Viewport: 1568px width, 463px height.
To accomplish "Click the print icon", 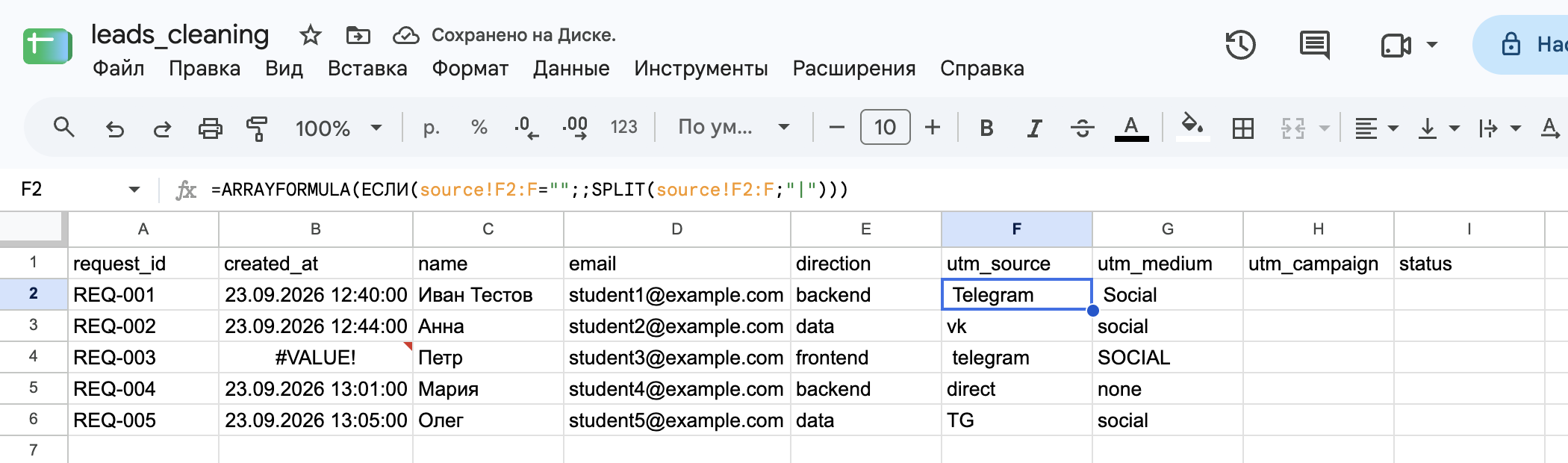I will pyautogui.click(x=210, y=128).
